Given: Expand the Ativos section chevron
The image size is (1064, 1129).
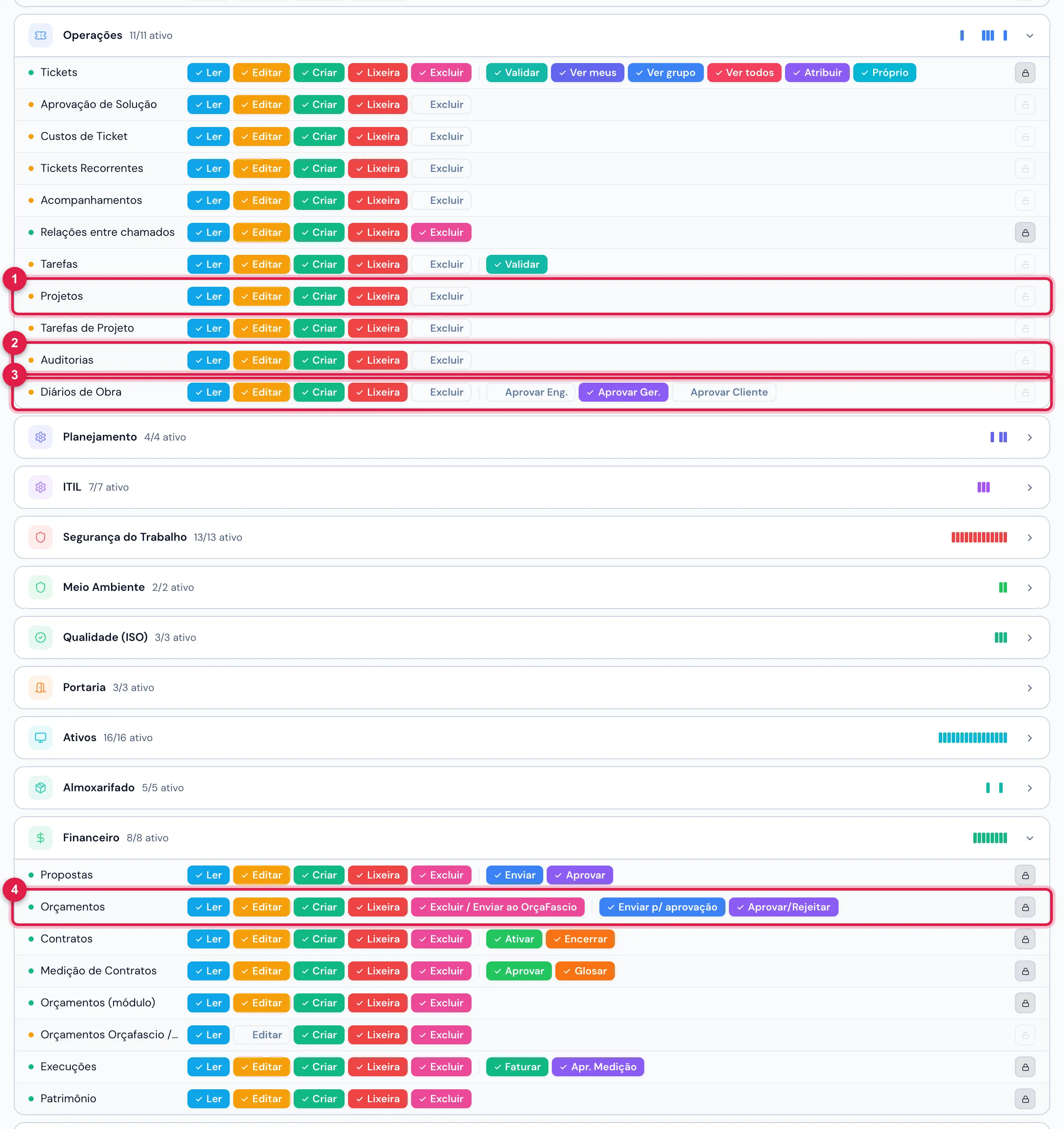Looking at the screenshot, I should click(1029, 738).
